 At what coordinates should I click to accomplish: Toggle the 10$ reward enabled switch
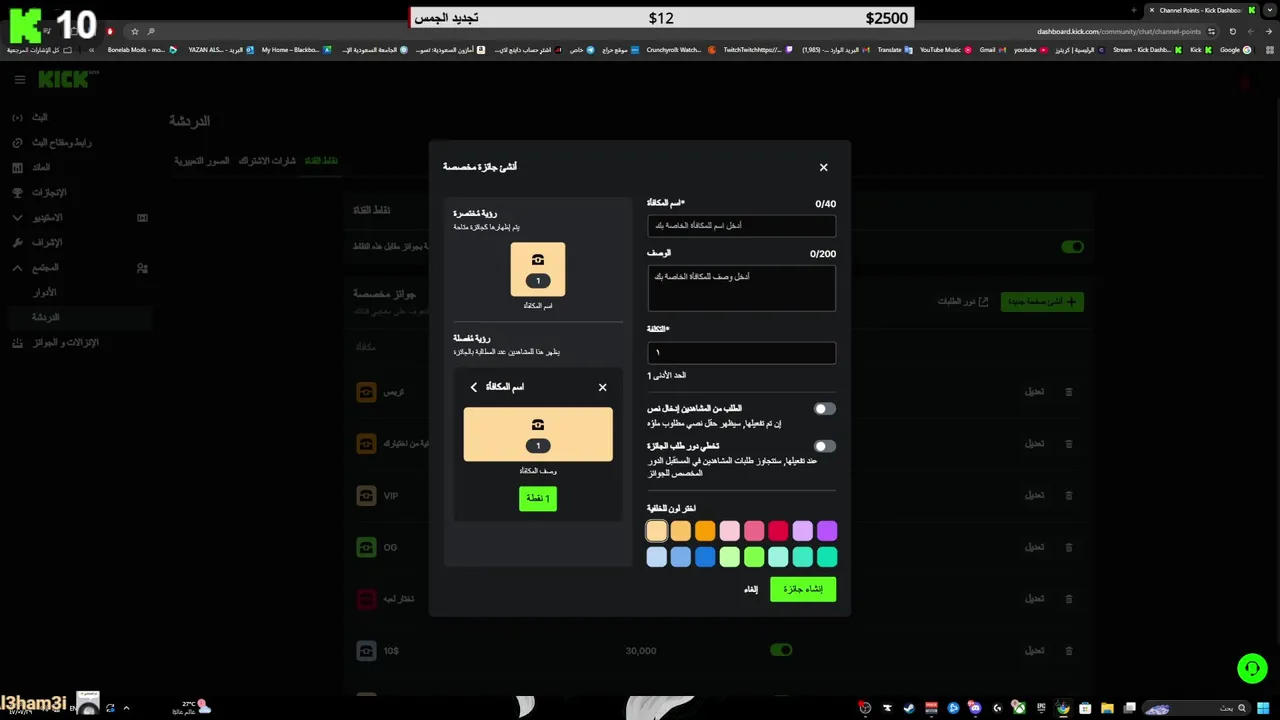pos(781,650)
